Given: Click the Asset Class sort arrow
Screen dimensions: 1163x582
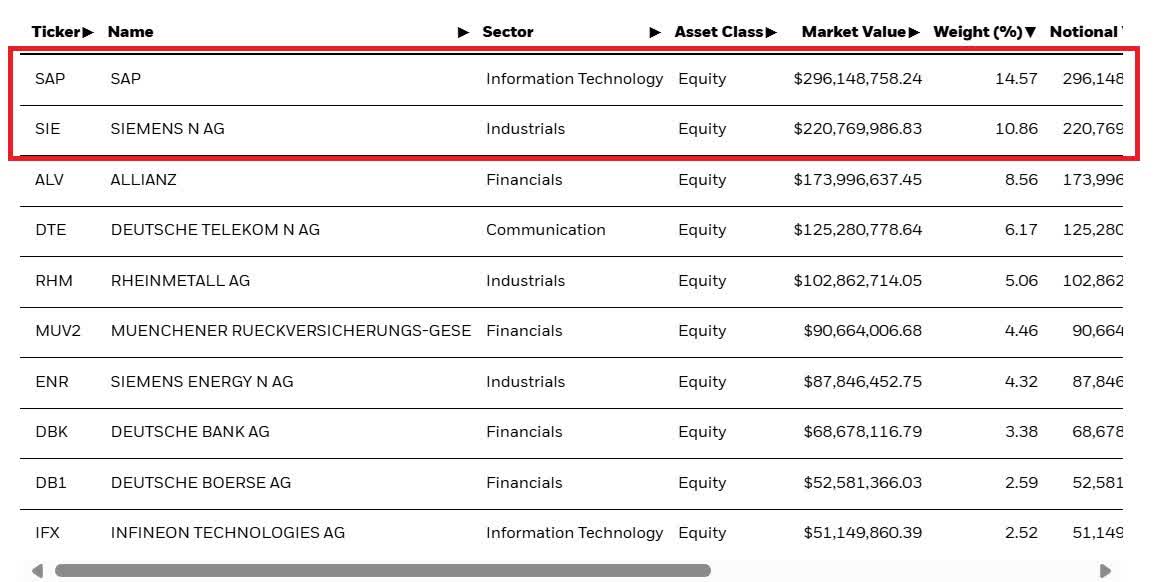Looking at the screenshot, I should 771,32.
